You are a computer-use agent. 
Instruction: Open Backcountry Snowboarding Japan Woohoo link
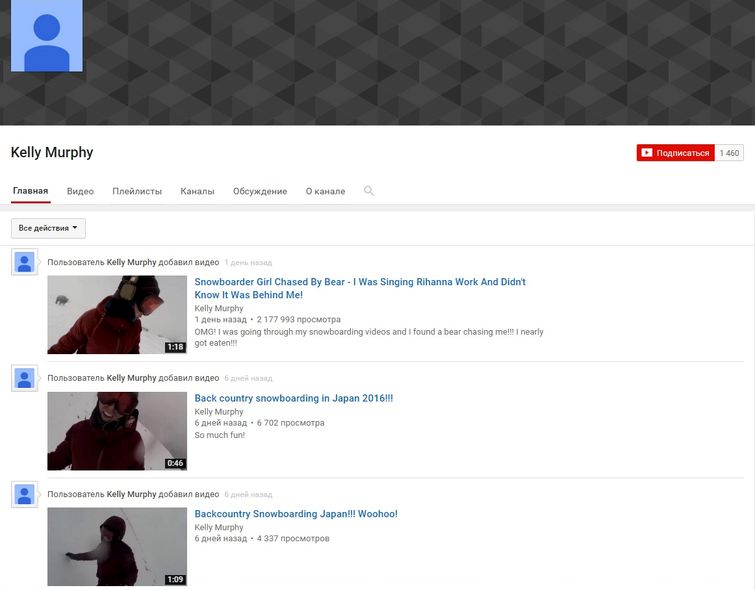[x=296, y=514]
